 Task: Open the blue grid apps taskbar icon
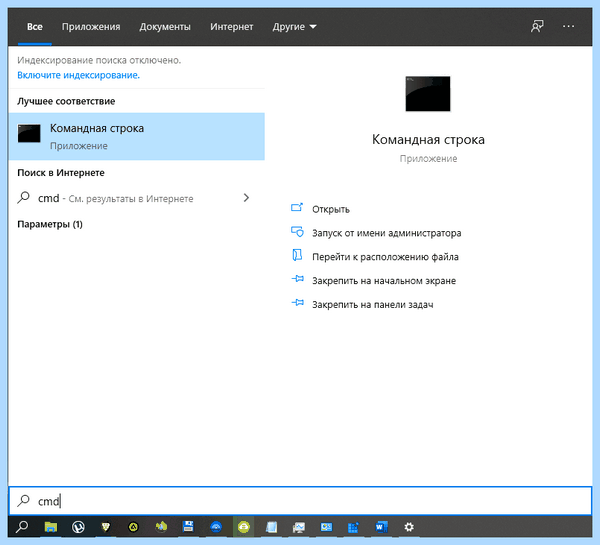(354, 527)
